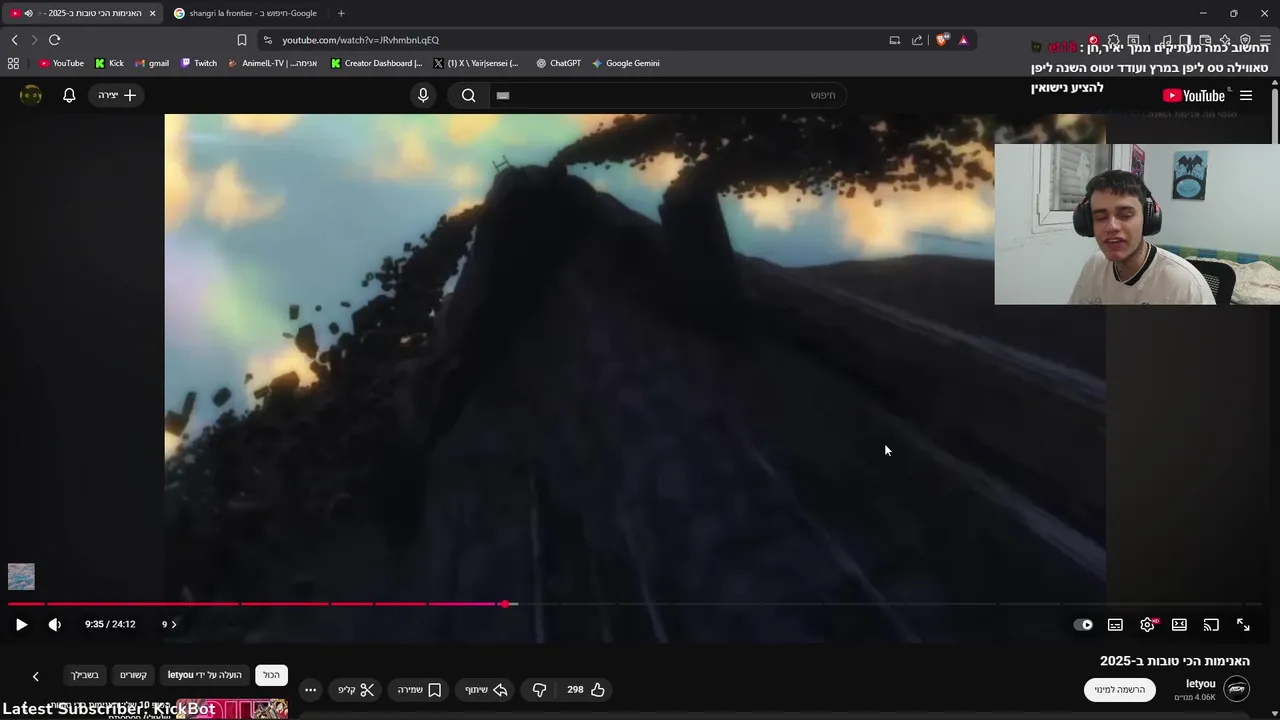Search with voice microphone
Viewport: 1280px width, 720px height.
click(423, 95)
